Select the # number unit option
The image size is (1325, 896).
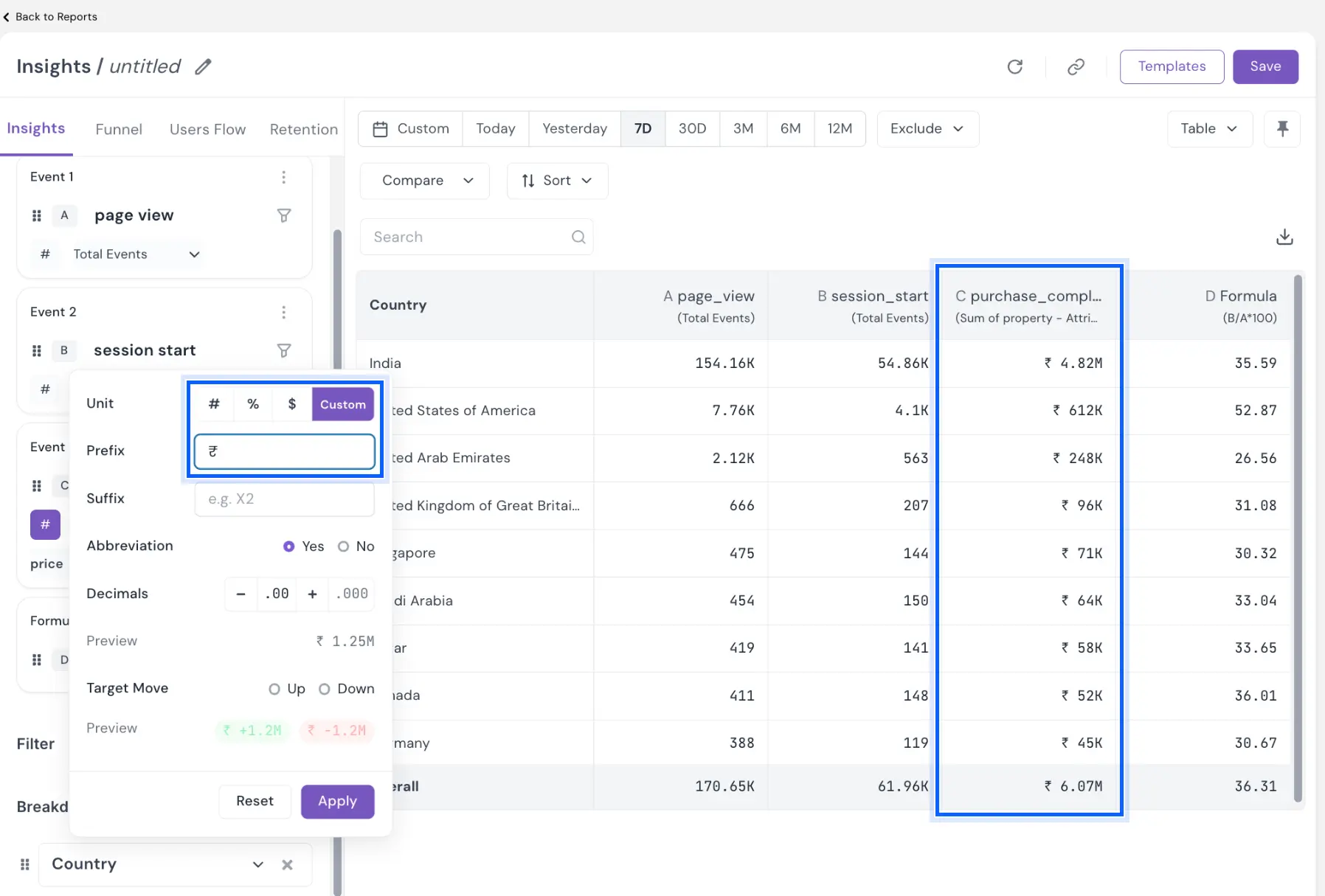coord(214,404)
